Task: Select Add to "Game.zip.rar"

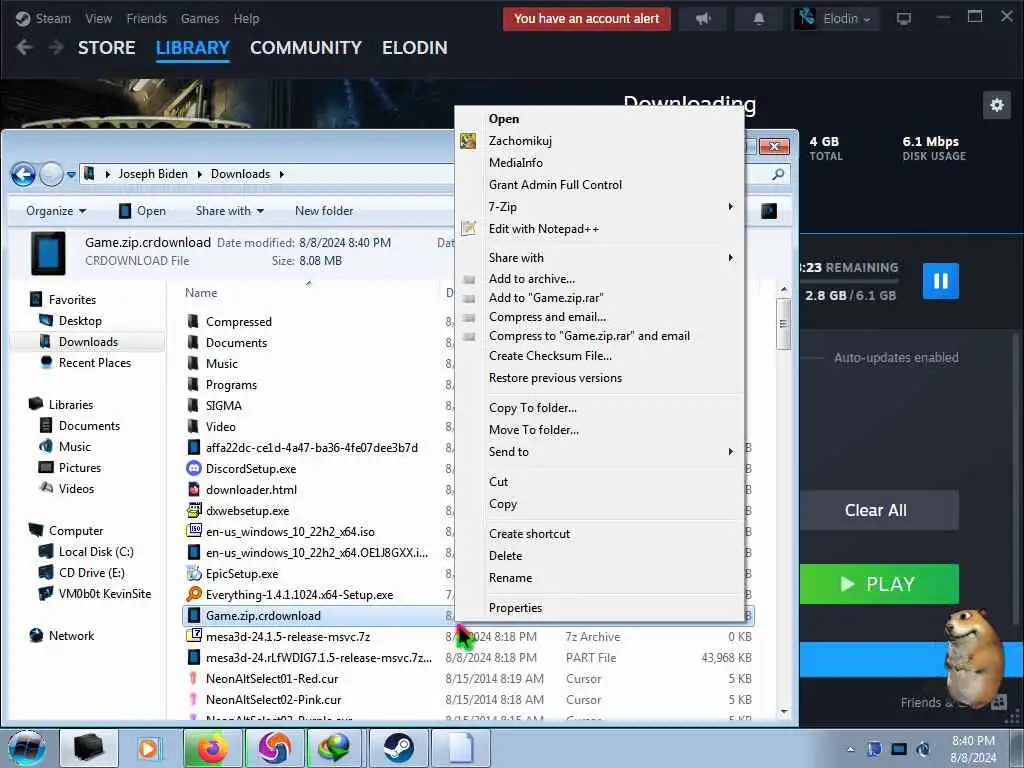Action: (546, 298)
